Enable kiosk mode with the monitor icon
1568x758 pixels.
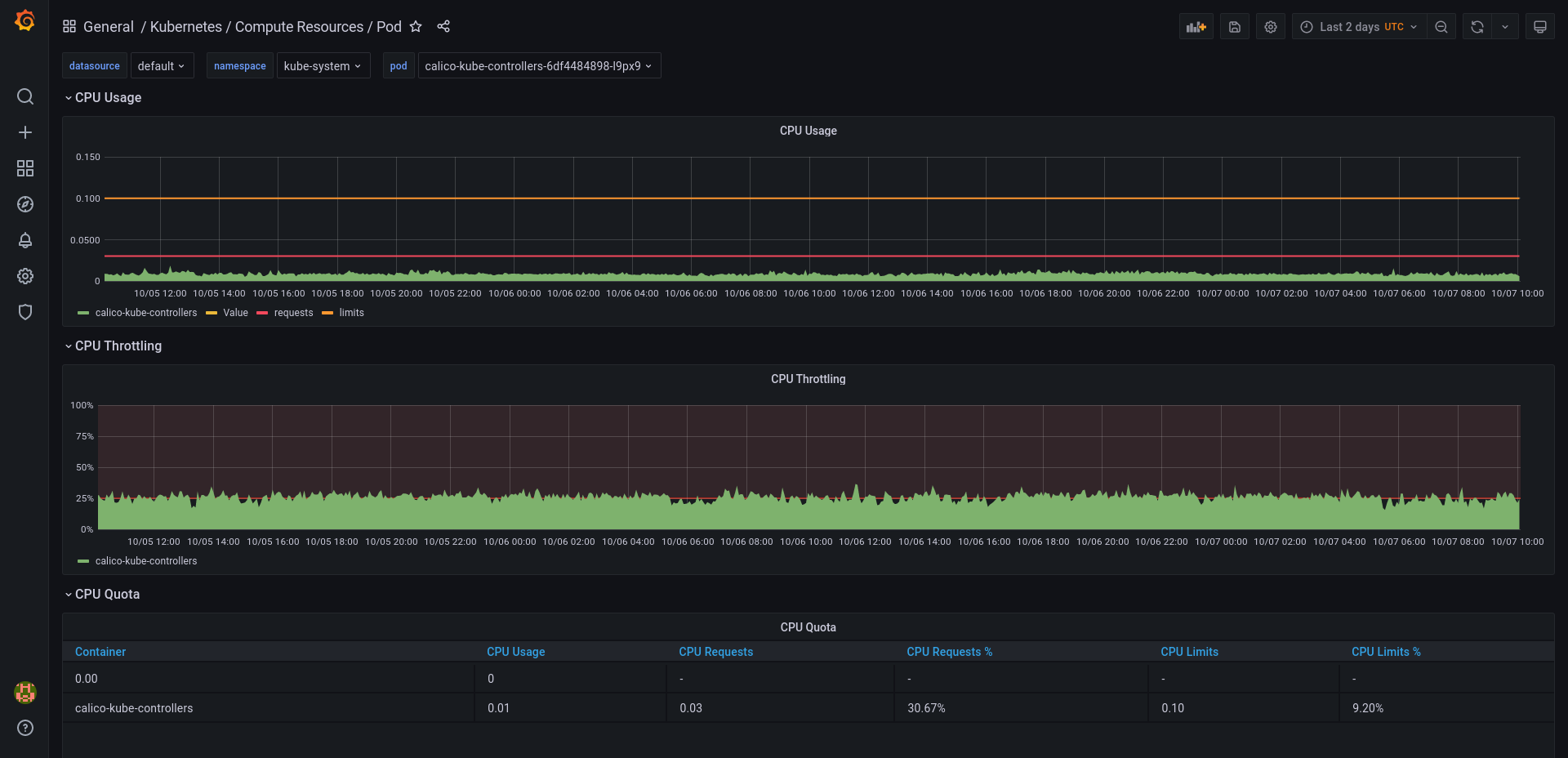click(1539, 26)
